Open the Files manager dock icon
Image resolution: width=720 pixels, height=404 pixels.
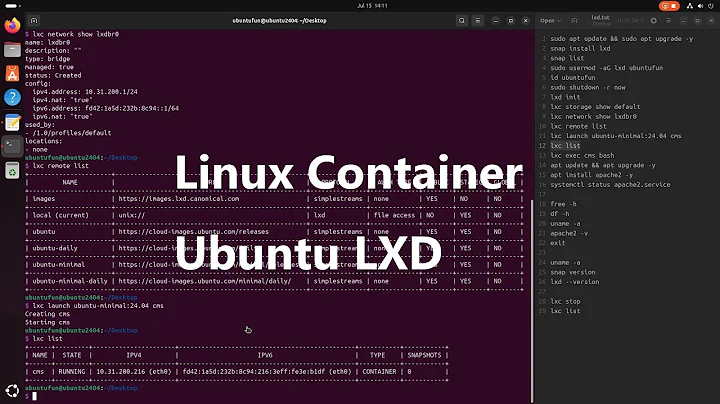(x=12, y=49)
